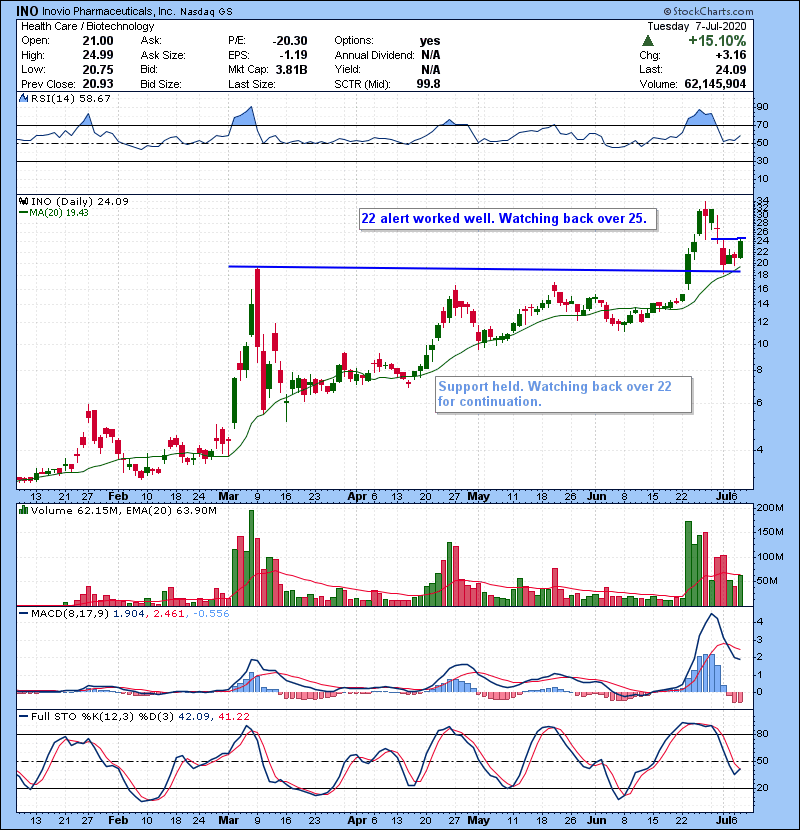Click the INO ticker symbol in header
Image resolution: width=800 pixels, height=830 pixels.
pyautogui.click(x=26, y=11)
